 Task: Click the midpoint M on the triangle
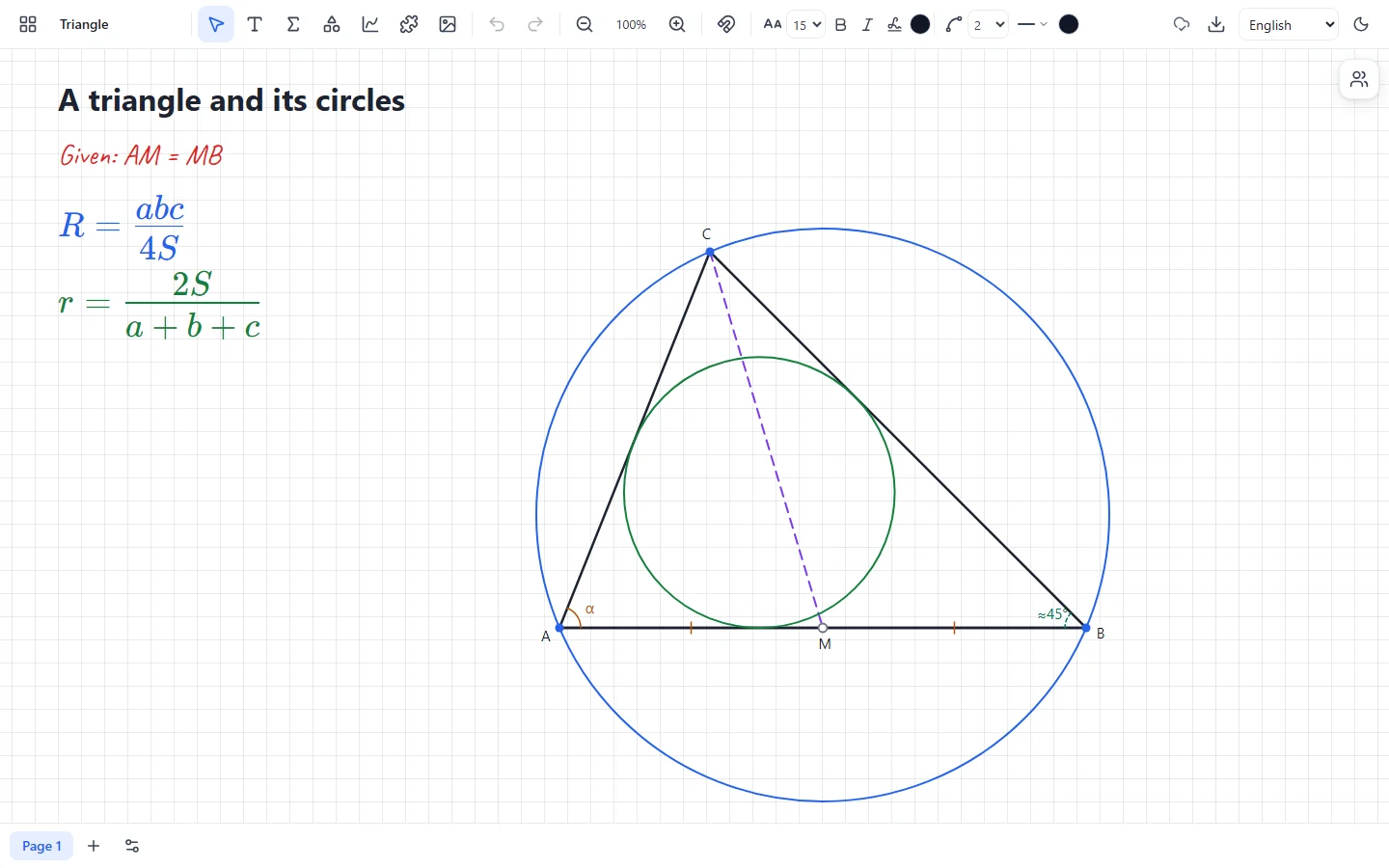pos(823,628)
